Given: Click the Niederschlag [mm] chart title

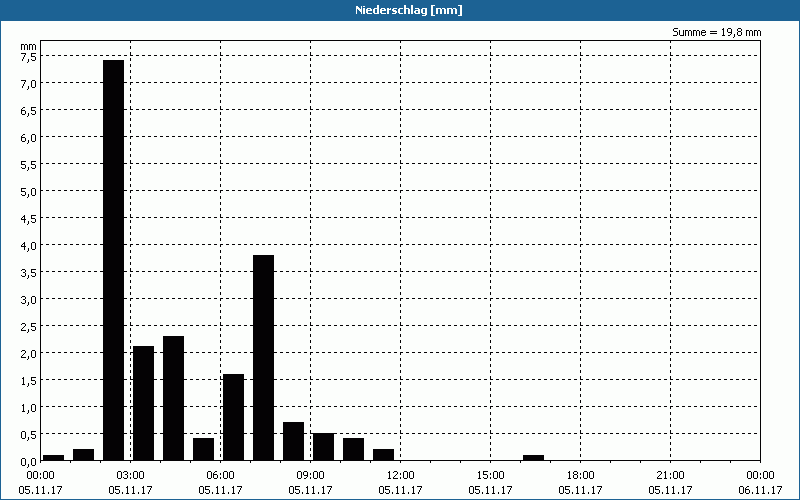Looking at the screenshot, I should 409,10.
